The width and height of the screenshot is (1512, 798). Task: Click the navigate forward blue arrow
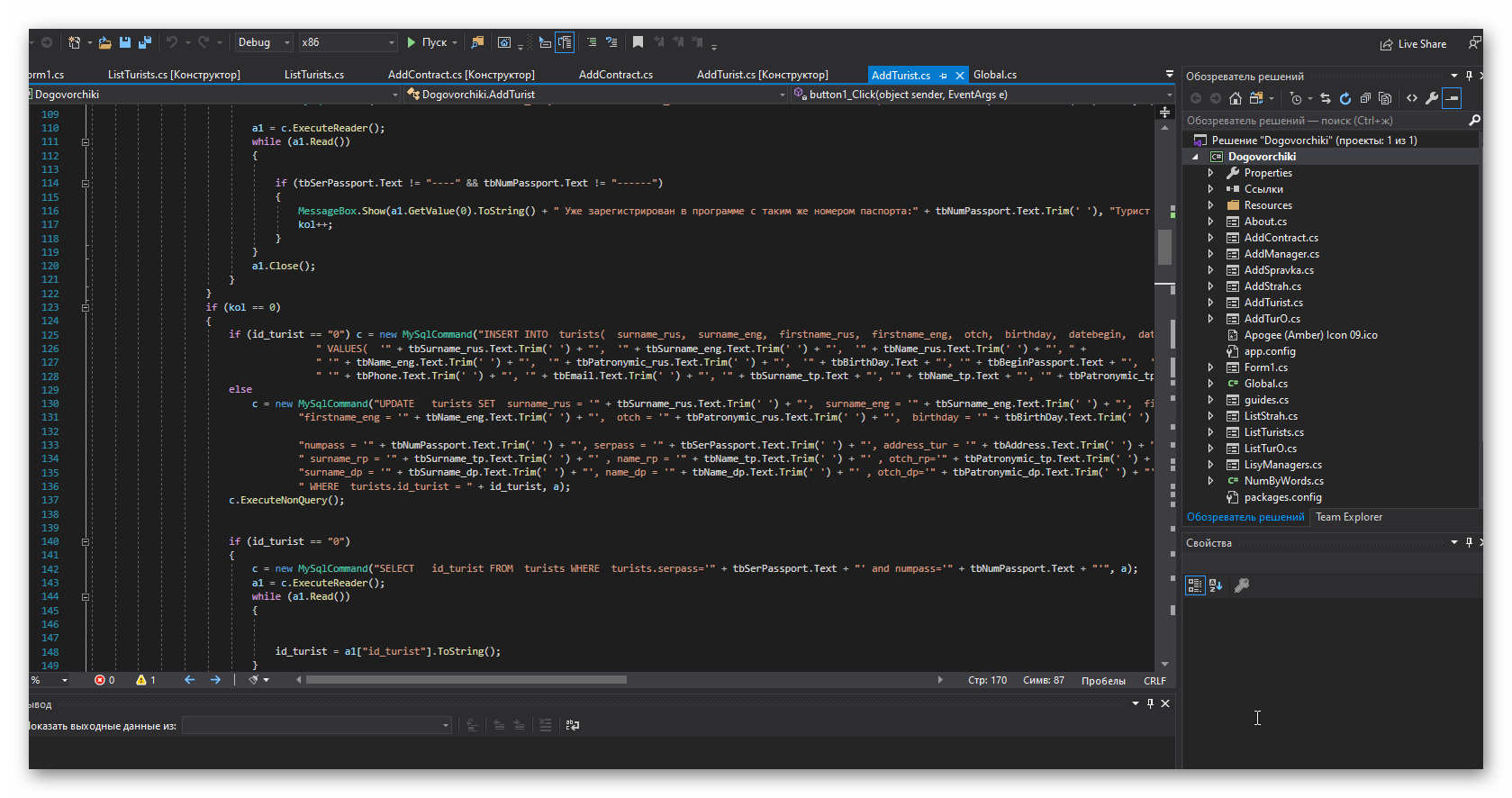tap(215, 680)
